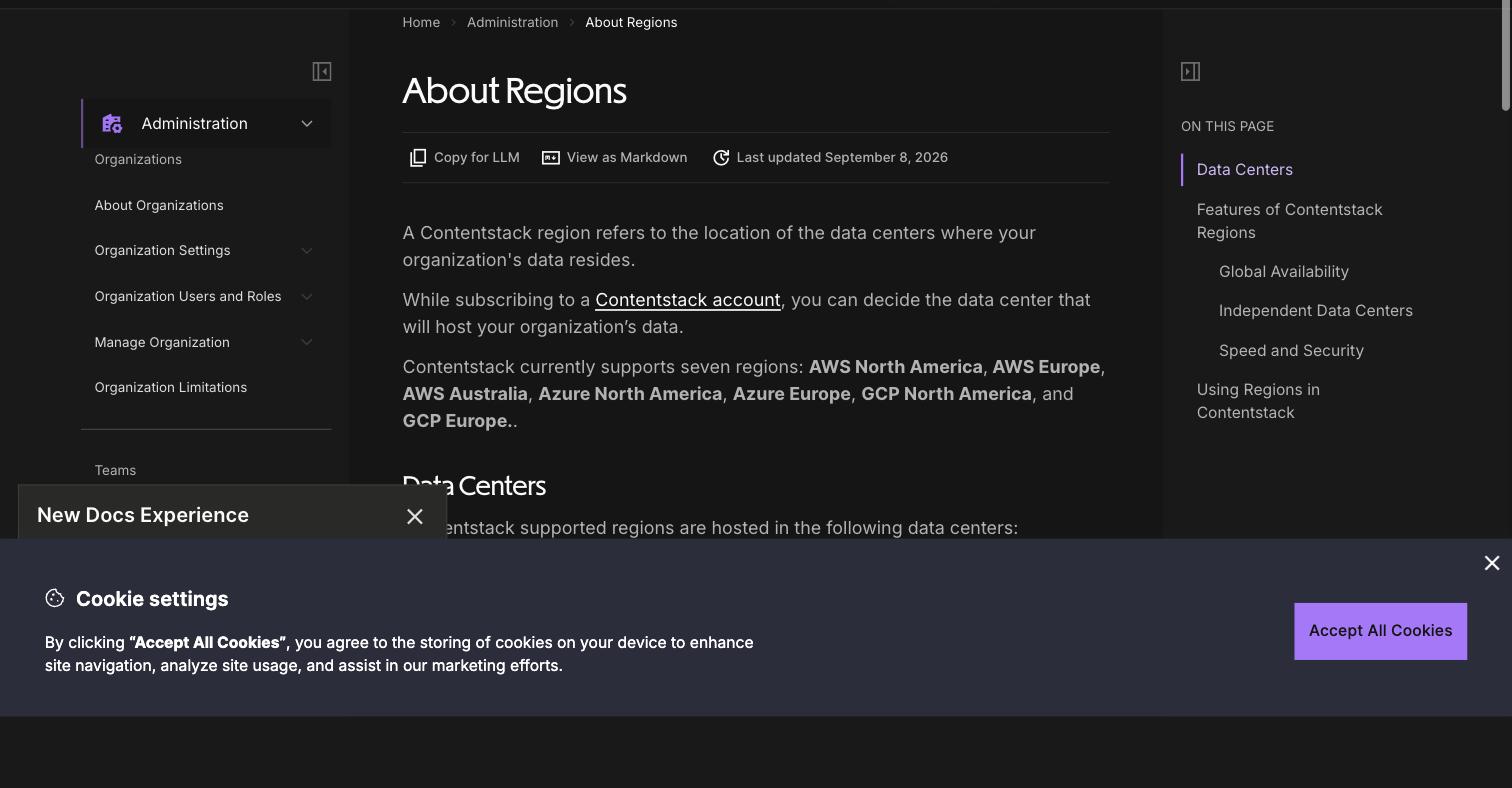The width and height of the screenshot is (1512, 788).
Task: Dismiss the cookie settings banner
Action: 1492,563
